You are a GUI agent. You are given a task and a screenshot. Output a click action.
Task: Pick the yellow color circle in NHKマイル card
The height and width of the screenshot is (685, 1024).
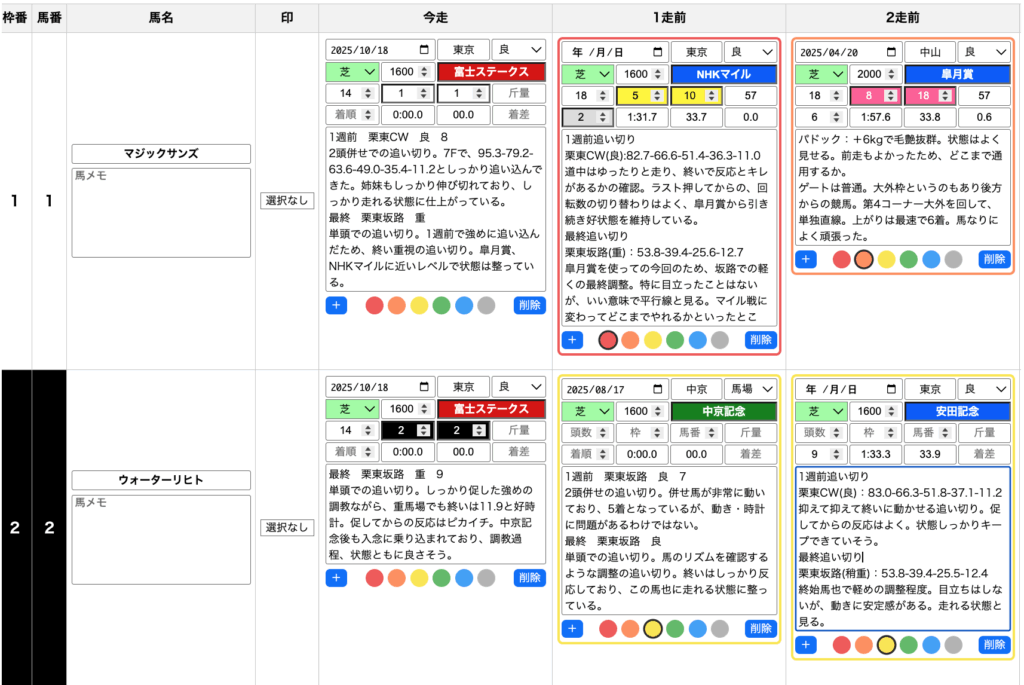(x=652, y=340)
